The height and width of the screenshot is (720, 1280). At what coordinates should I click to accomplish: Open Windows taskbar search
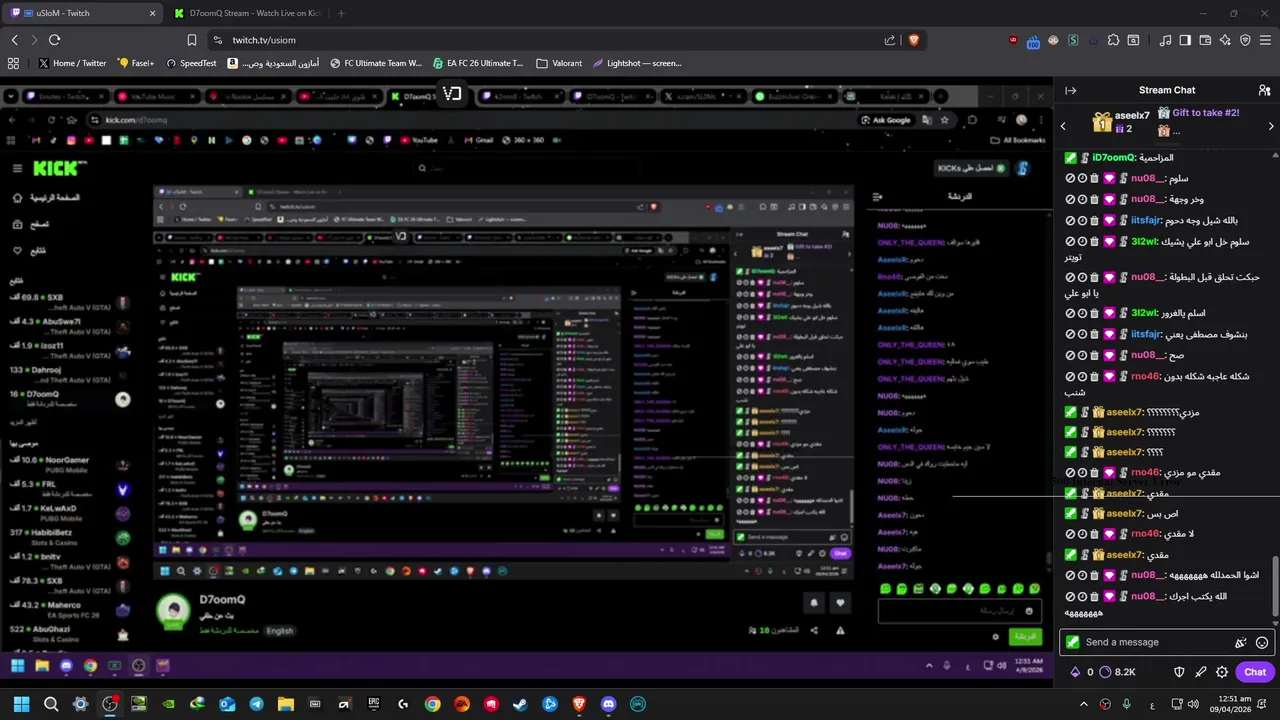pos(51,704)
